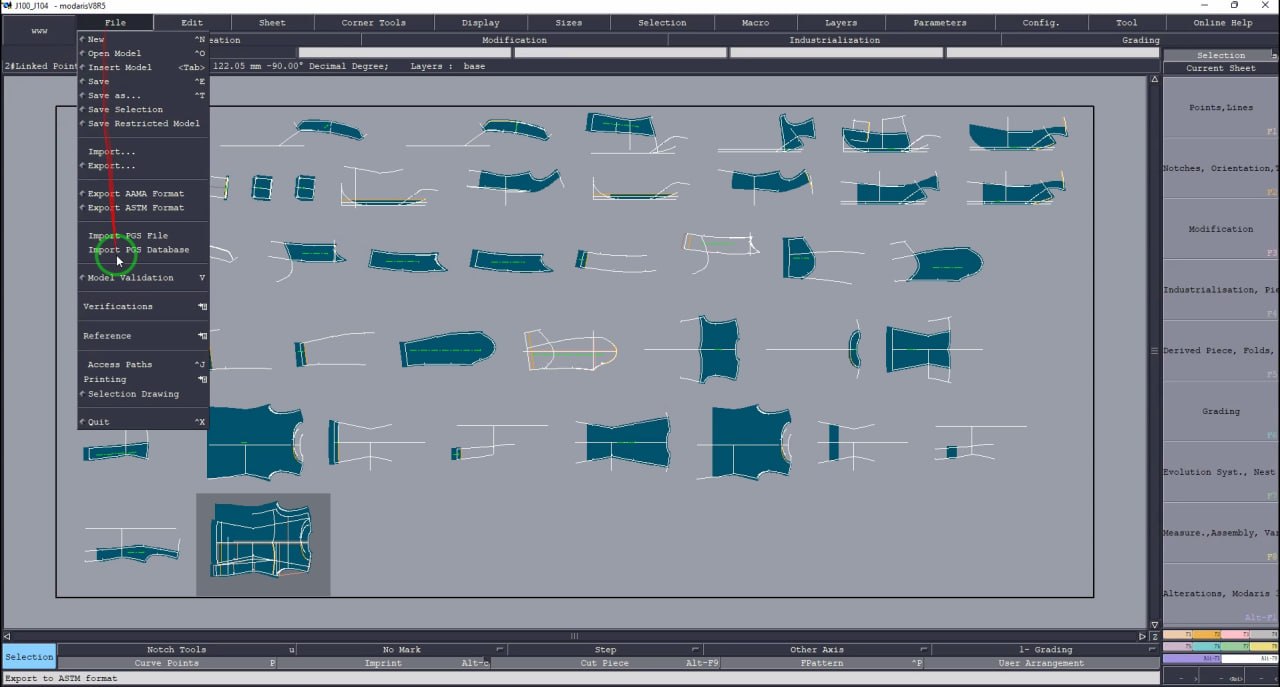This screenshot has height=687, width=1280.
Task: Switch to the Grading toolbar tab at top
Action: pyautogui.click(x=1141, y=40)
